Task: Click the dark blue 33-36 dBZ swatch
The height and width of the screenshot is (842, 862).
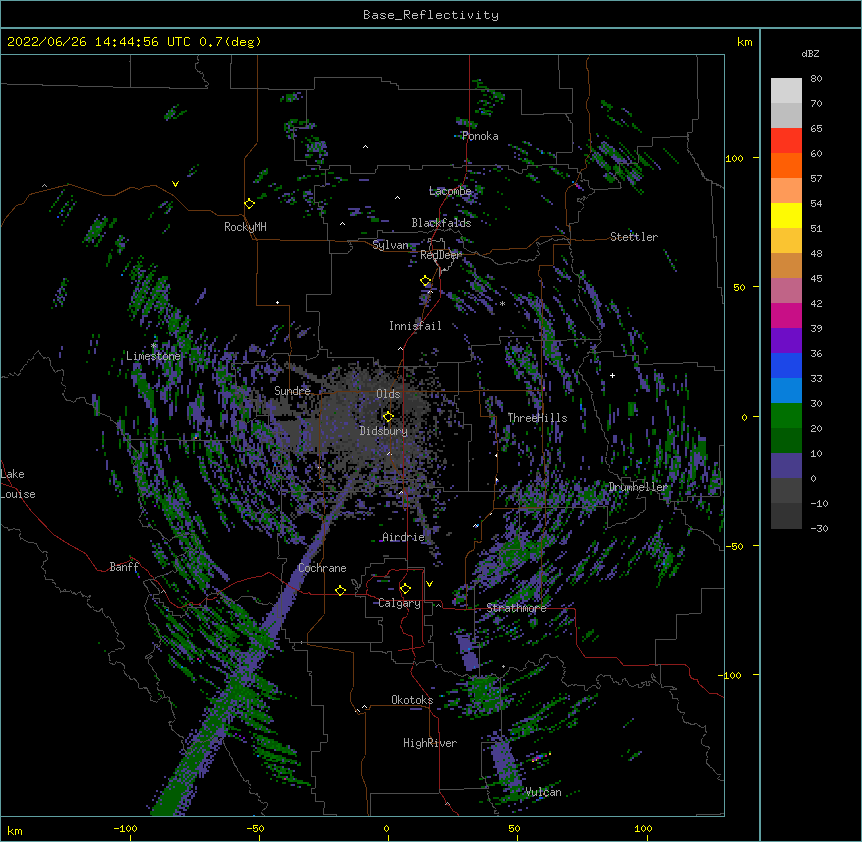Action: 786,365
